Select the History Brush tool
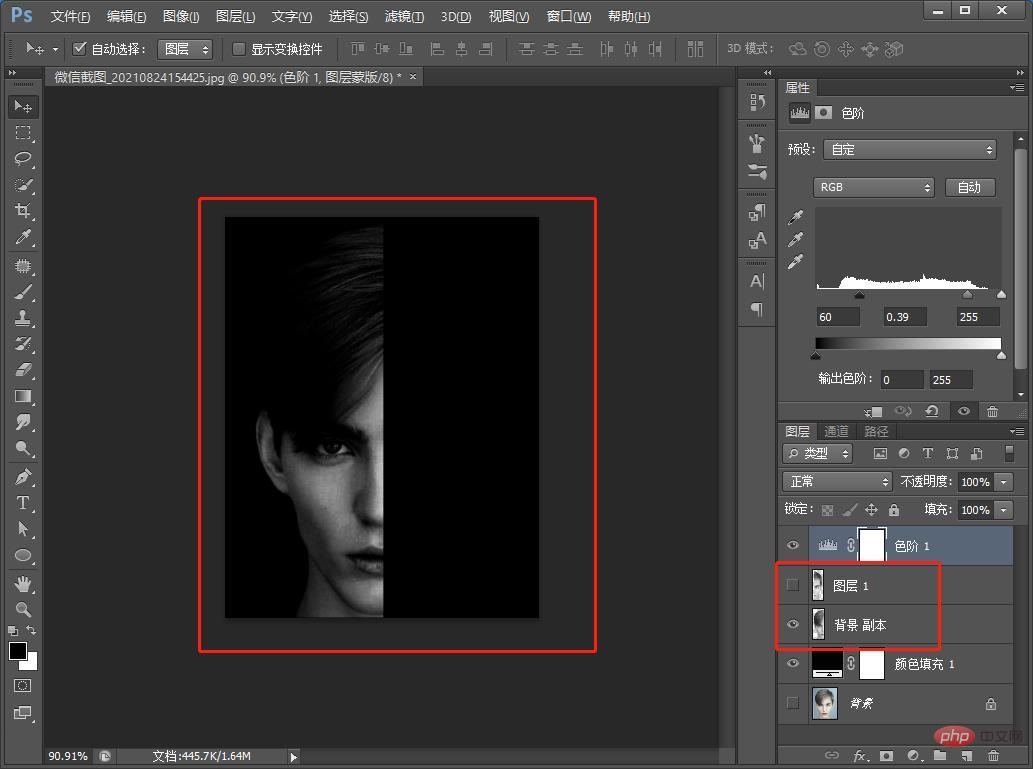Screen dimensions: 1033x769 [23, 344]
